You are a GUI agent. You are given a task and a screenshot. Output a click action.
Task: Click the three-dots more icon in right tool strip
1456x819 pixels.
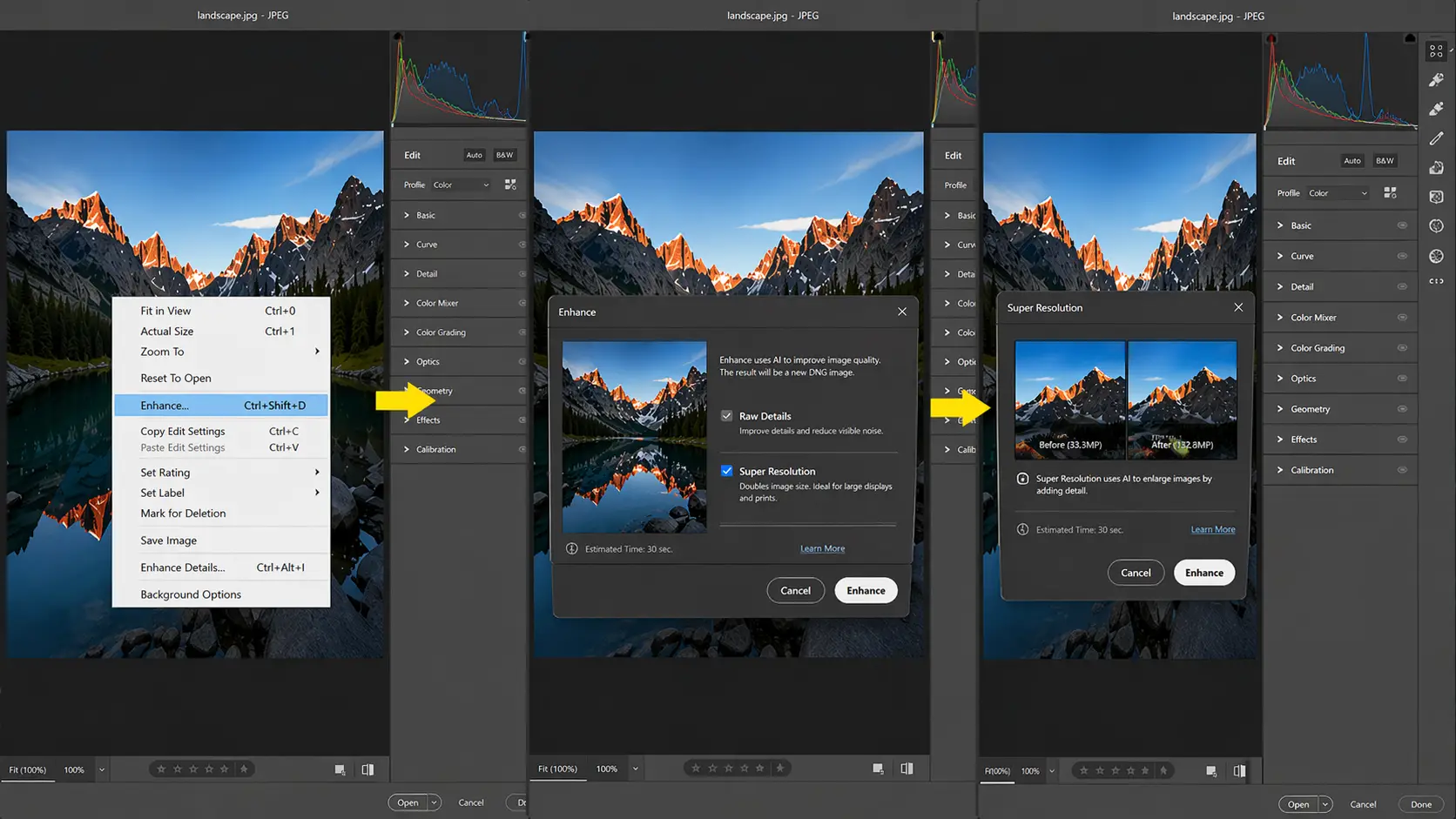[1436, 281]
